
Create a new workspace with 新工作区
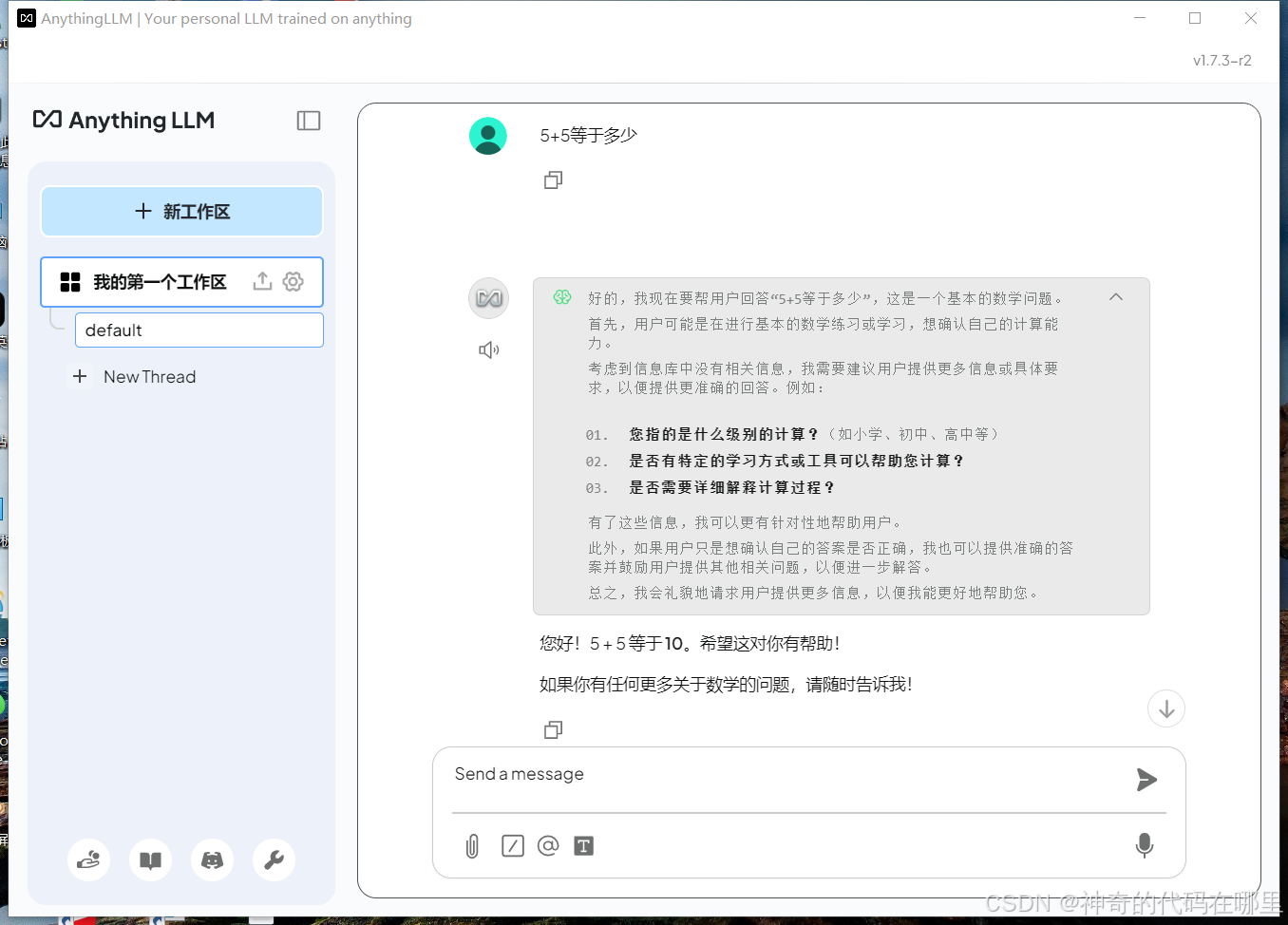click(x=181, y=211)
